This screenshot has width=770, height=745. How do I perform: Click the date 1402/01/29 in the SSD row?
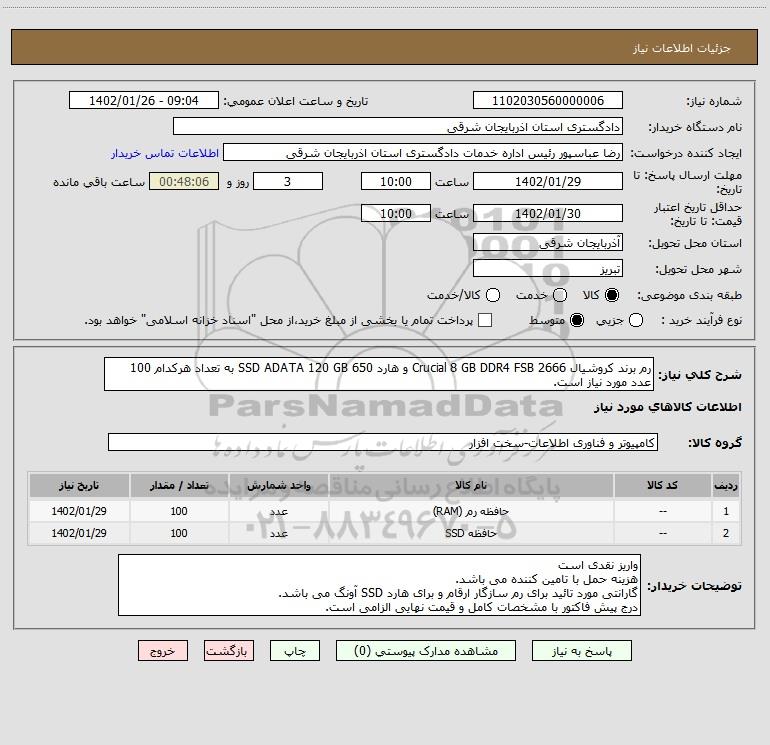pyautogui.click(x=79, y=533)
